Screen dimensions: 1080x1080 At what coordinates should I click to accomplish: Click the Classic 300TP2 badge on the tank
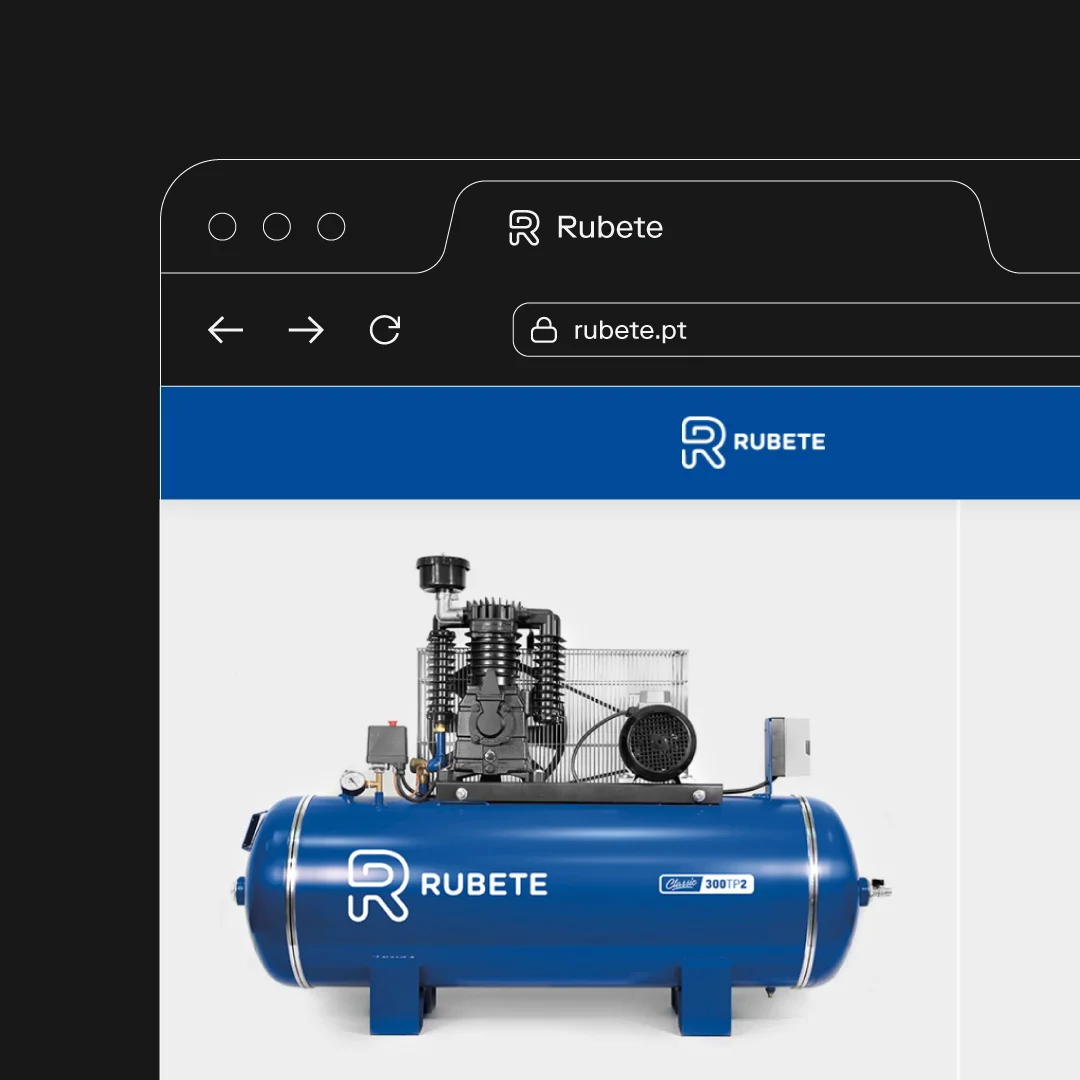[x=707, y=884]
